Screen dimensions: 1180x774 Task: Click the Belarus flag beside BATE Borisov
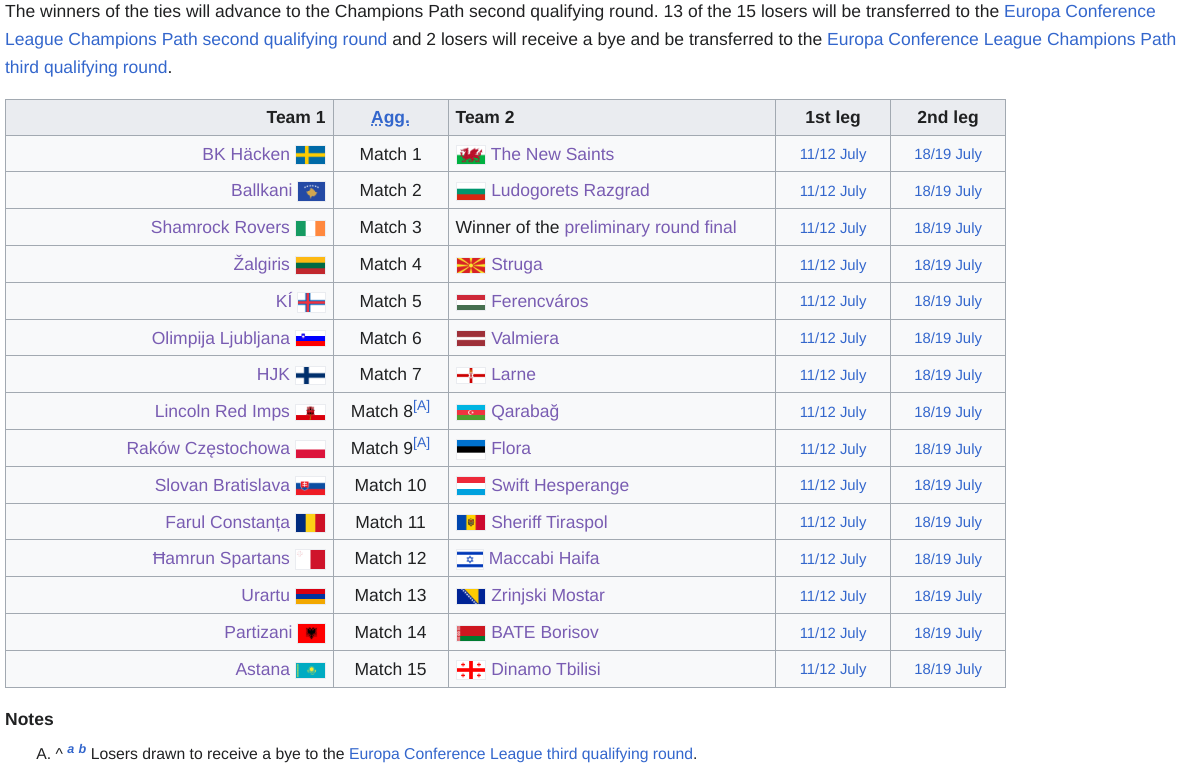471,633
